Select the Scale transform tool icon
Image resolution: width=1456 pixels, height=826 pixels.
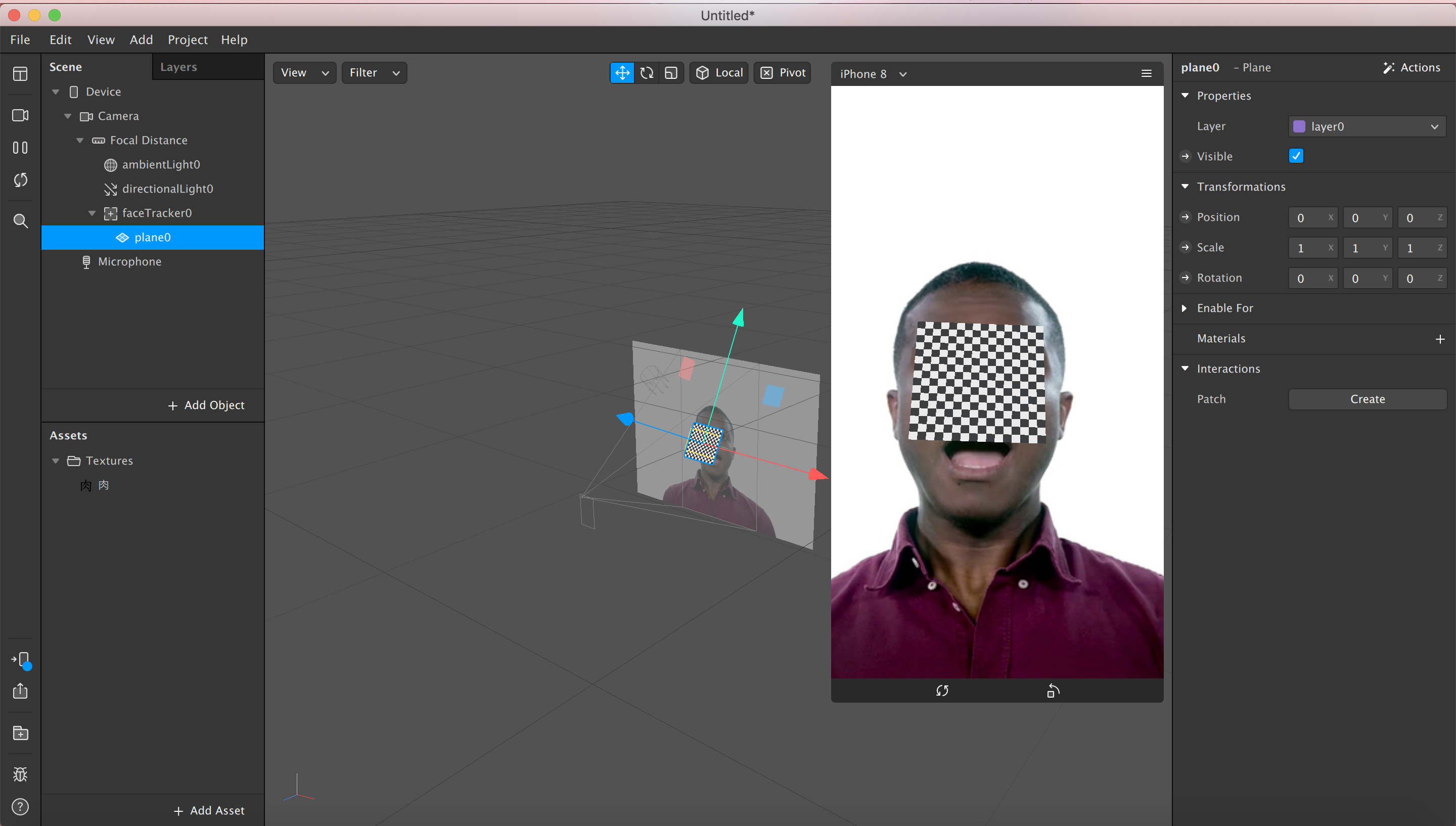click(x=671, y=73)
